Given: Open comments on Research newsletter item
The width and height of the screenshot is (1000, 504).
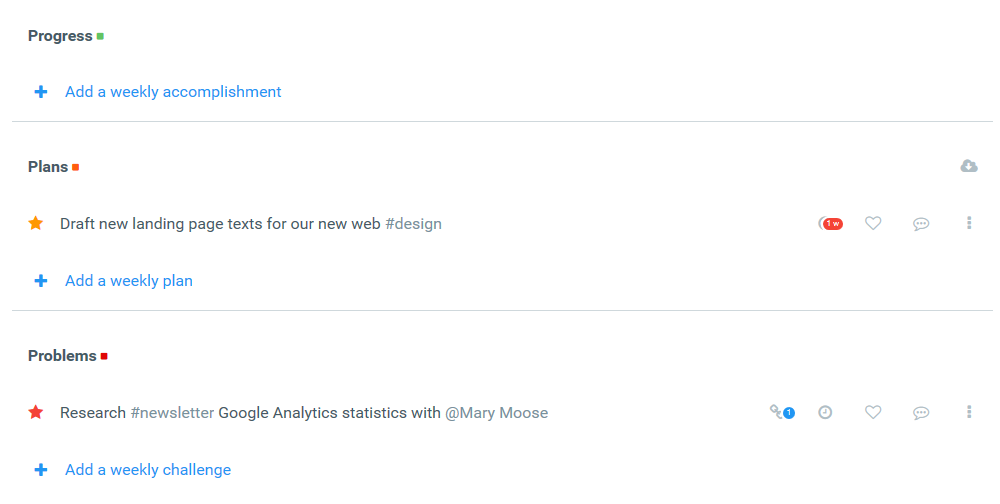Looking at the screenshot, I should (921, 413).
